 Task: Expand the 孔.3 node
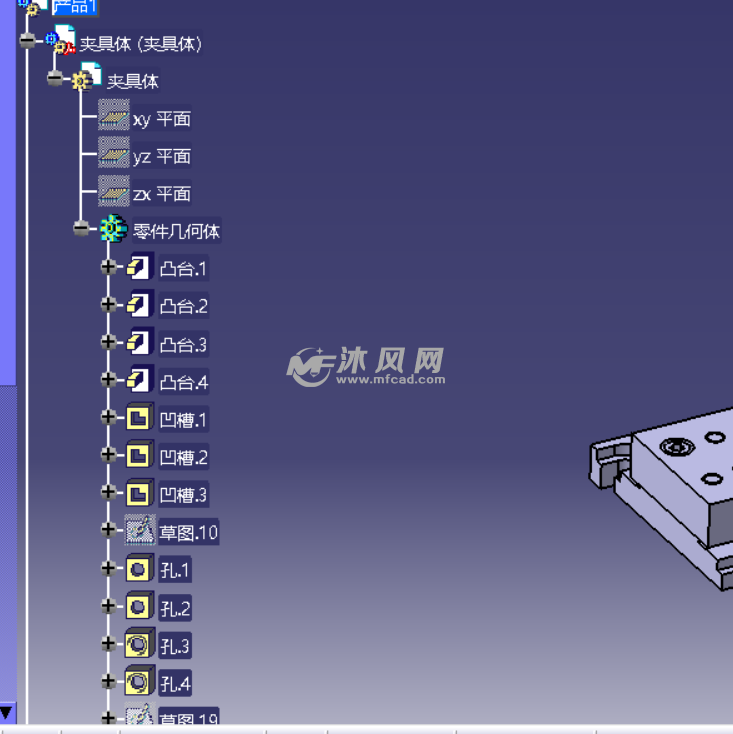pyautogui.click(x=108, y=643)
